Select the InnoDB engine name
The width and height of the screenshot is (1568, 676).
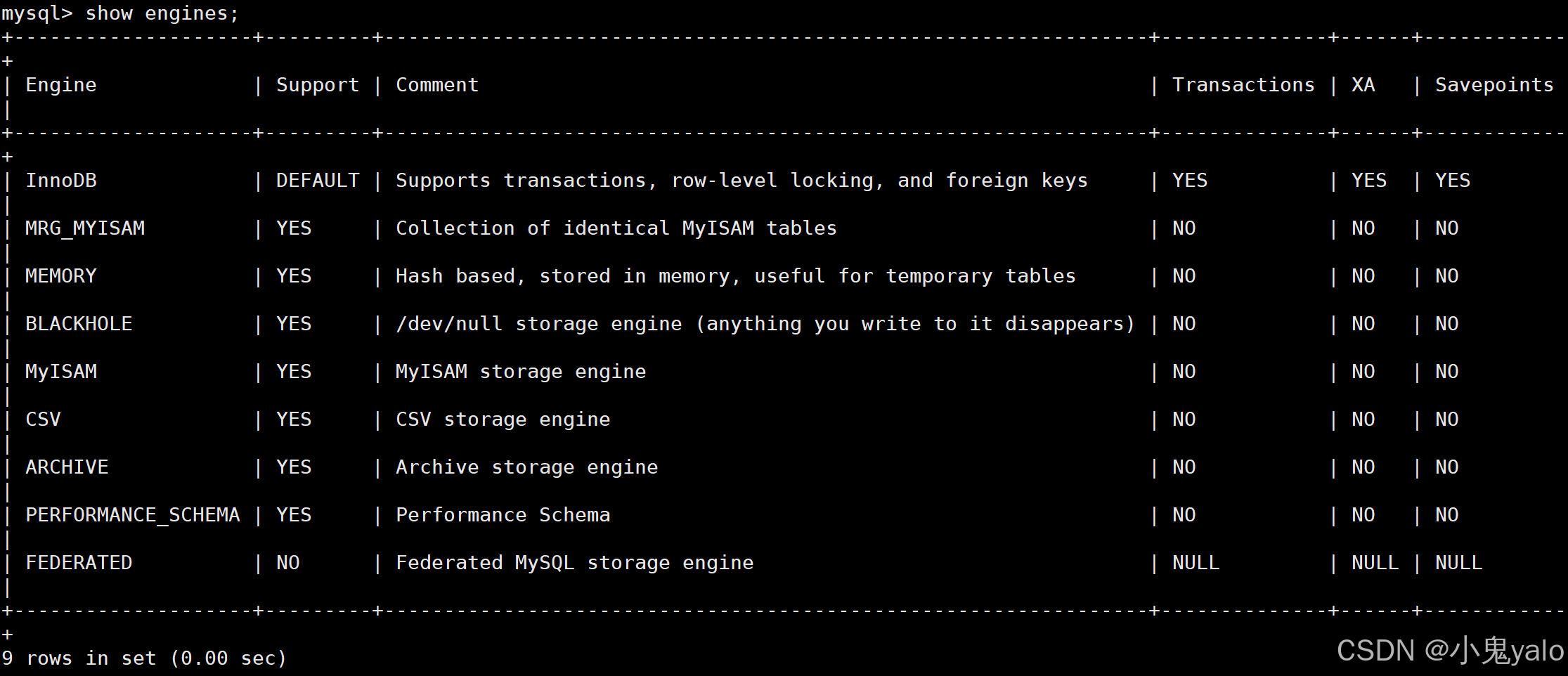click(x=61, y=181)
